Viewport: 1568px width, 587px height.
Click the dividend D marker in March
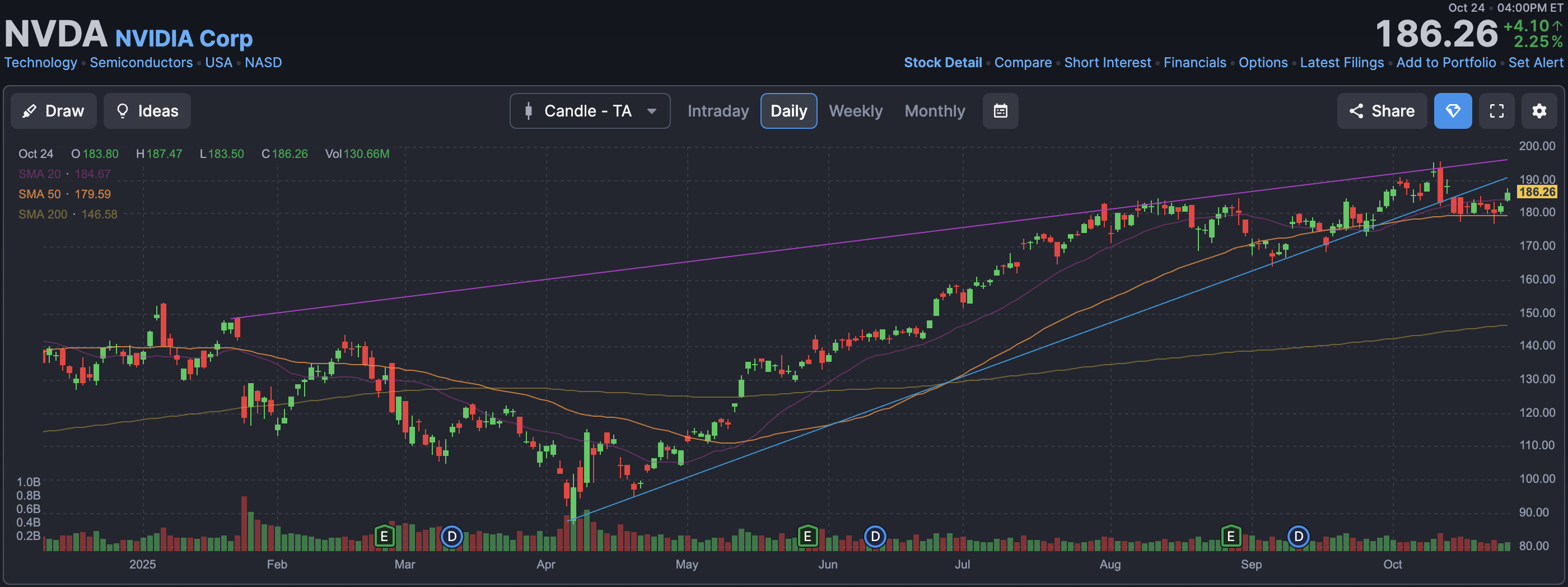[452, 537]
